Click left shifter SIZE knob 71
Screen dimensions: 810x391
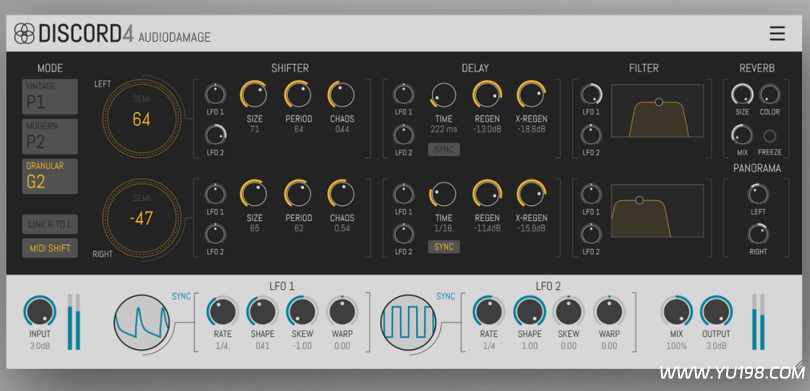(254, 95)
